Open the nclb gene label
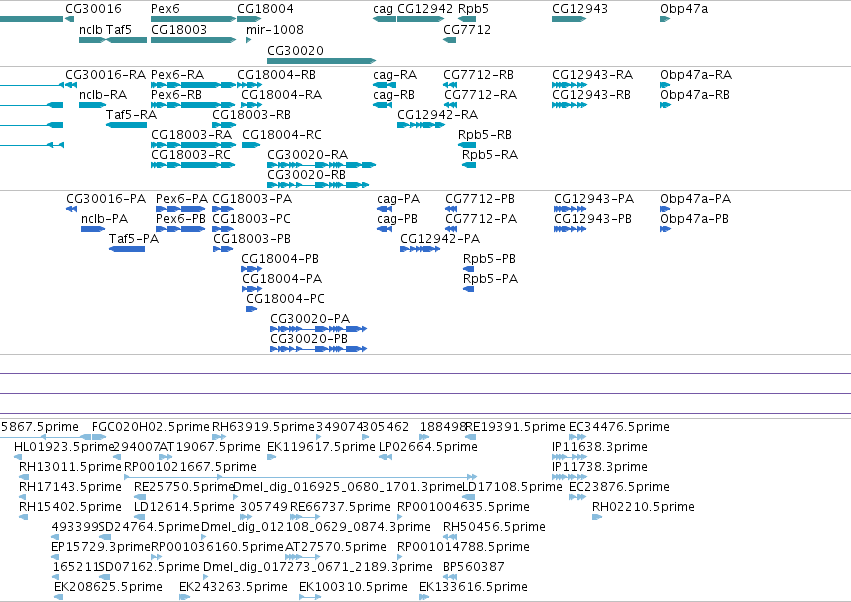851x602 pixels. pyautogui.click(x=91, y=29)
